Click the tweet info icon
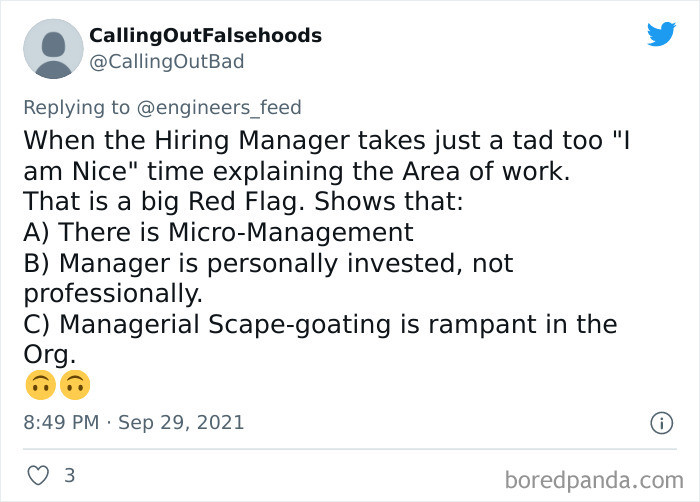The width and height of the screenshot is (700, 502). [661, 423]
